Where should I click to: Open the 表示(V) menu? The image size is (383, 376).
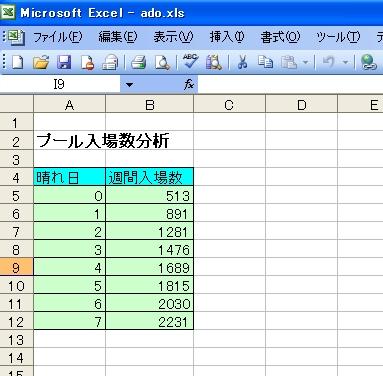coord(173,37)
